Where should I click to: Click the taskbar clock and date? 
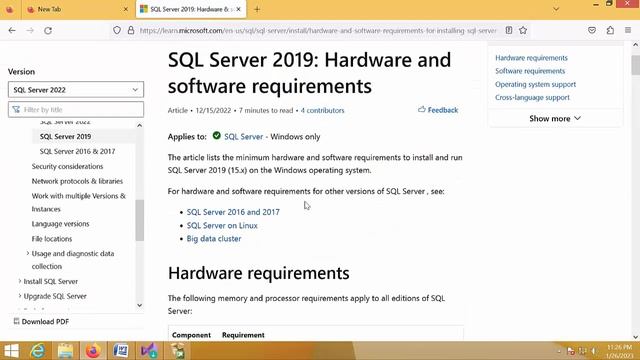[620, 351]
